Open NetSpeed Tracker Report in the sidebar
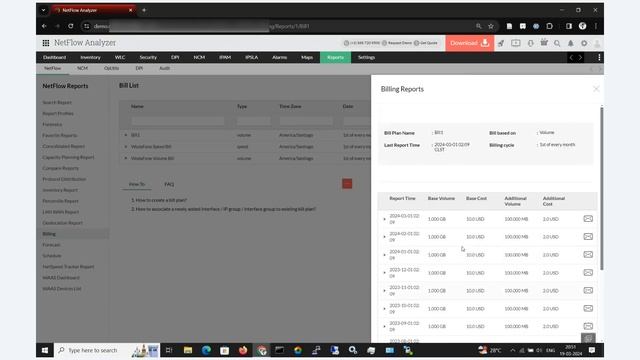The image size is (640, 360). click(x=68, y=267)
